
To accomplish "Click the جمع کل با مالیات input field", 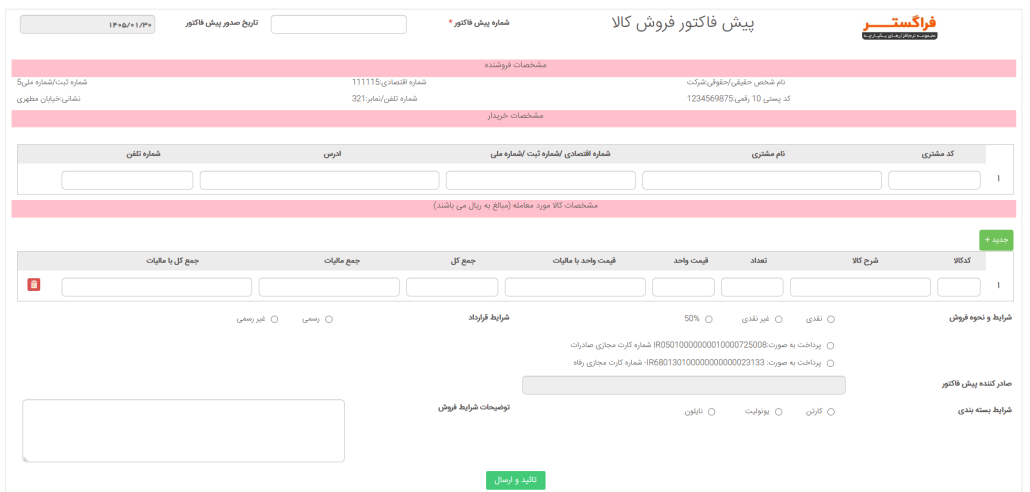I will (157, 287).
